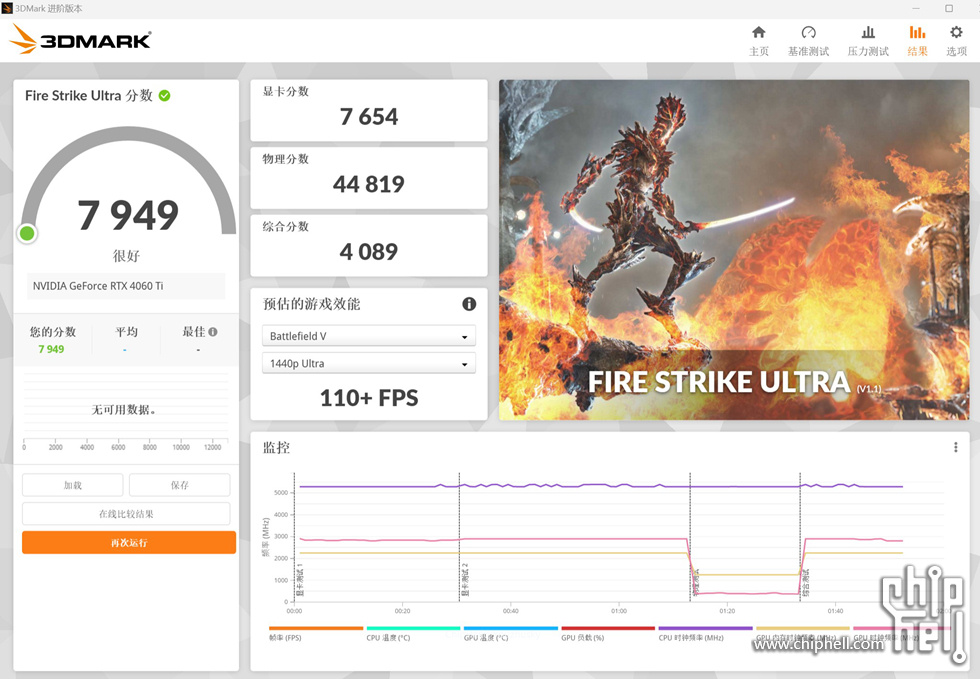Toggle CPU 温度 teal legend swatch
The image size is (980, 679).
point(414,628)
